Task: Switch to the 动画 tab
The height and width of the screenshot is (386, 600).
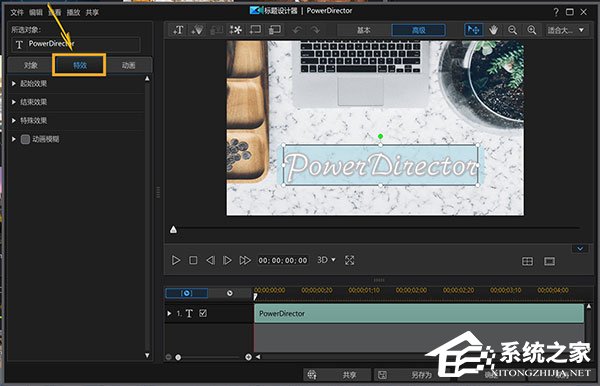Action: point(129,65)
